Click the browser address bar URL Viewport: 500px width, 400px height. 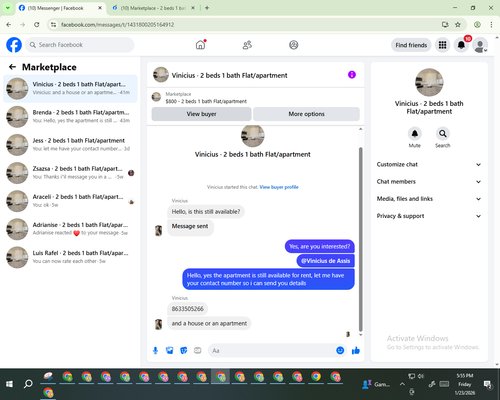117,25
